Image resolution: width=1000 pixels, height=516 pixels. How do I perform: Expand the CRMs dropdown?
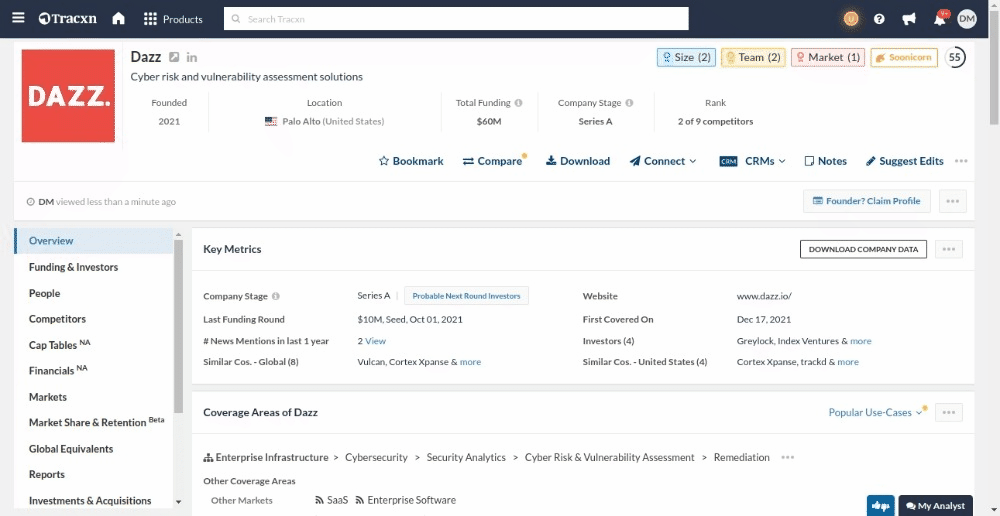753,161
